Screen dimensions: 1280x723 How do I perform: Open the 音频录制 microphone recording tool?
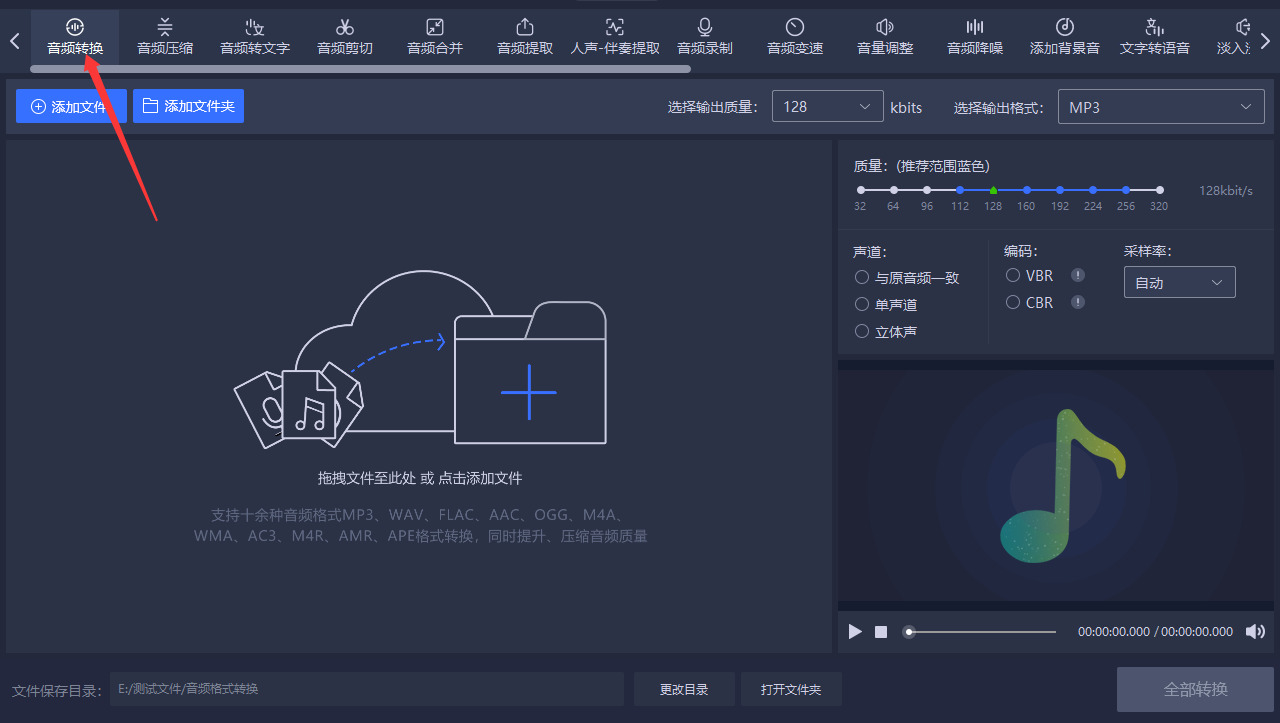(705, 36)
